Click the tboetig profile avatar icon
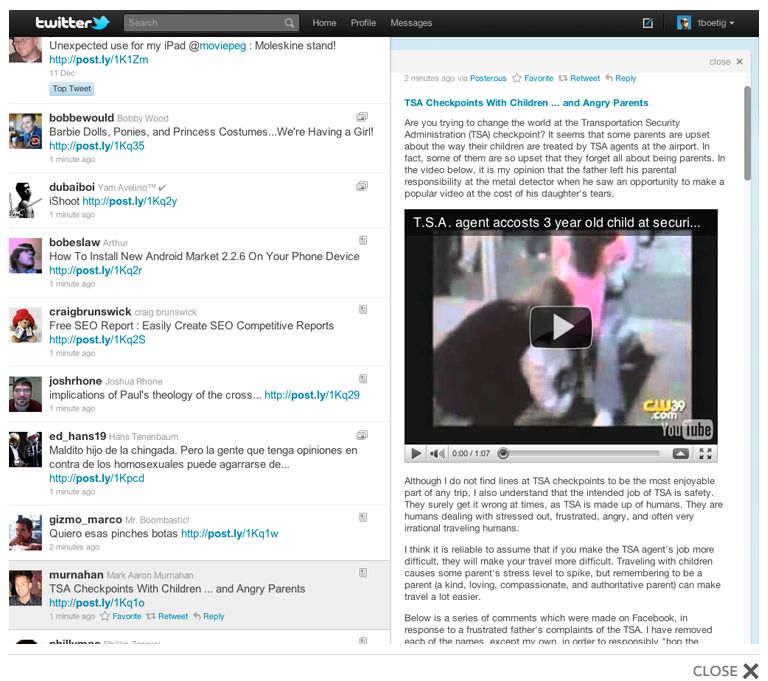 tap(684, 23)
